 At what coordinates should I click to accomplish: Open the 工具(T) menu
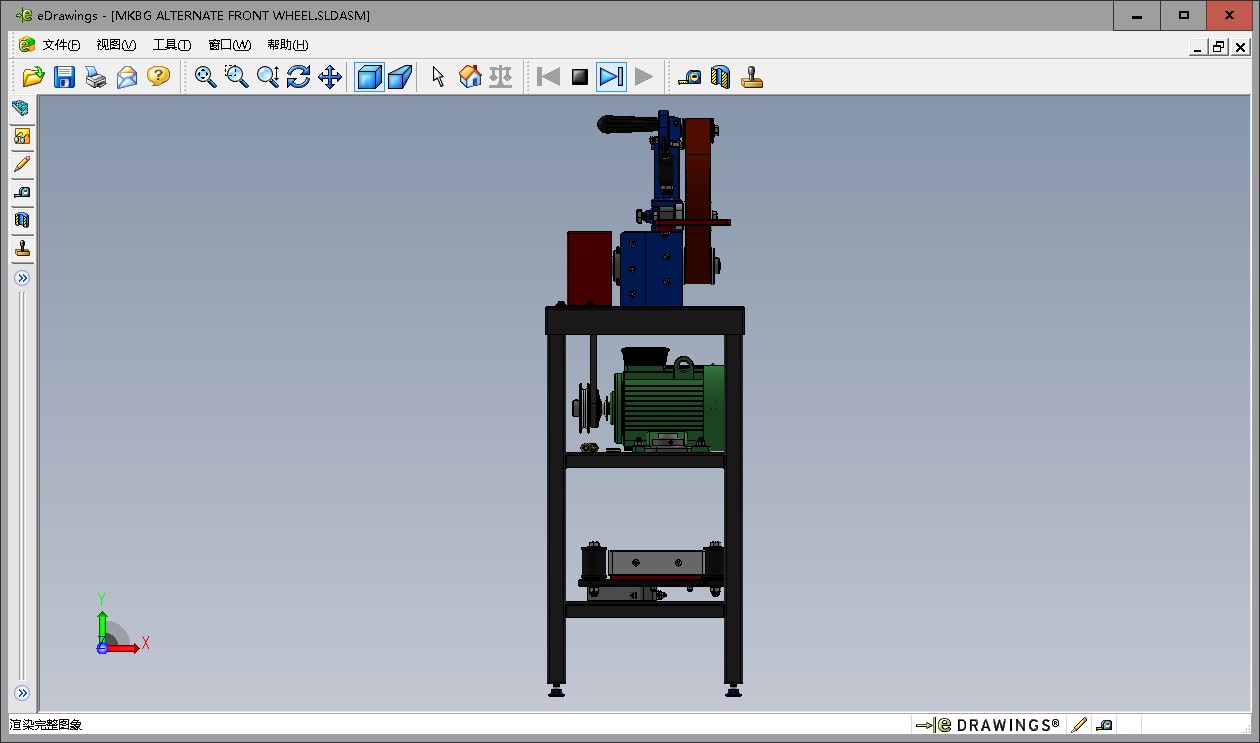coord(171,45)
